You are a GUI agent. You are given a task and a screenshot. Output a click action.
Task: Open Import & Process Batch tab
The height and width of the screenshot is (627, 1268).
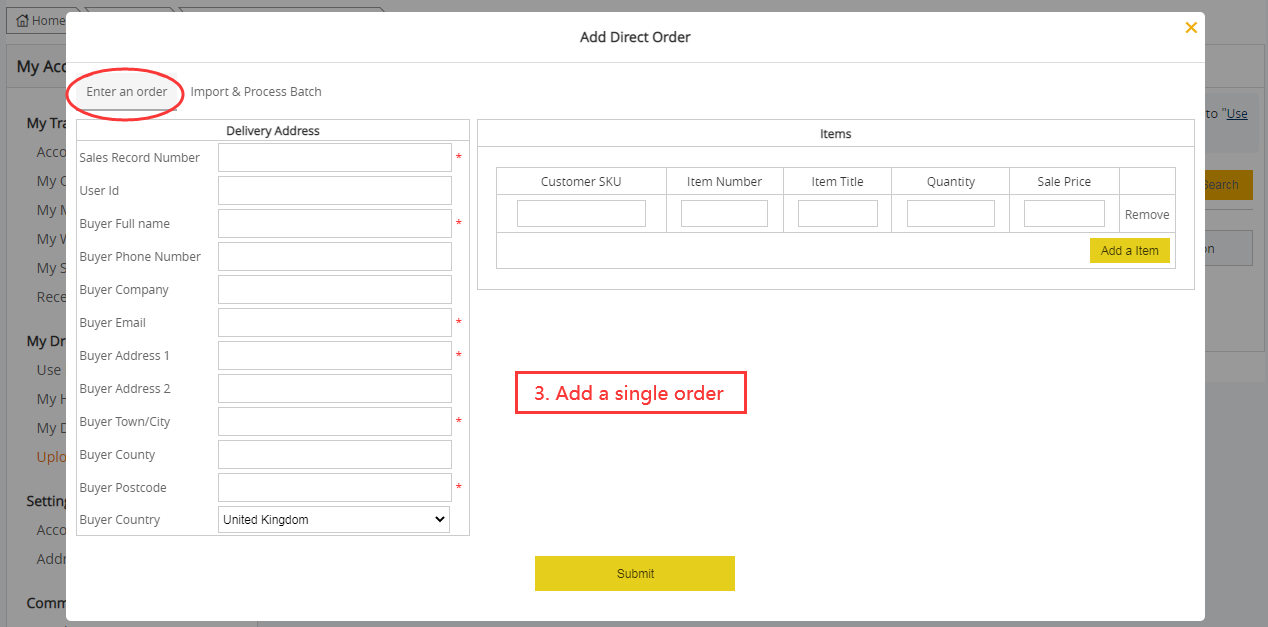pyautogui.click(x=256, y=92)
